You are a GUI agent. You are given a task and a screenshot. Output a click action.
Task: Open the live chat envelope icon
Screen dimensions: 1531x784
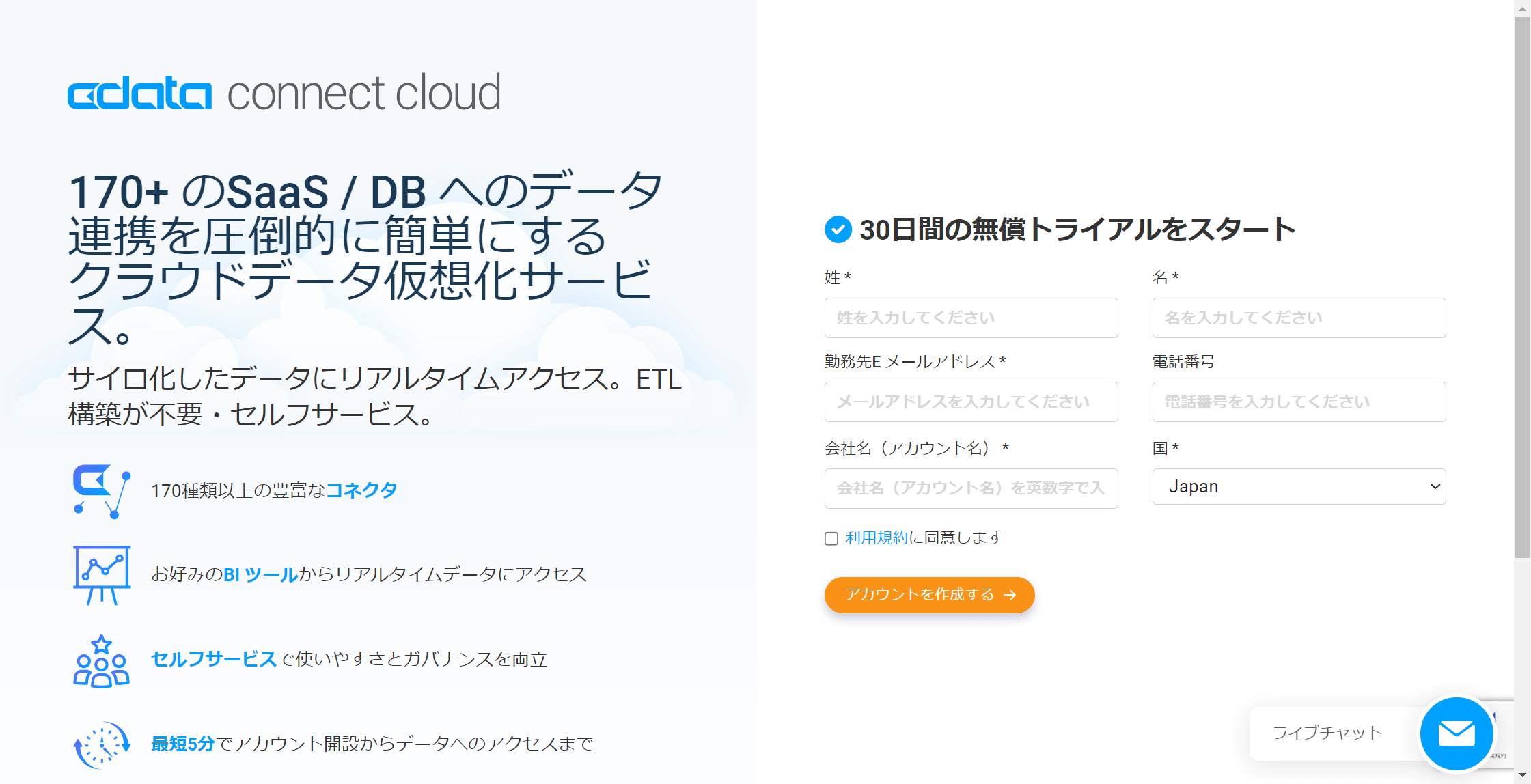pyautogui.click(x=1456, y=733)
